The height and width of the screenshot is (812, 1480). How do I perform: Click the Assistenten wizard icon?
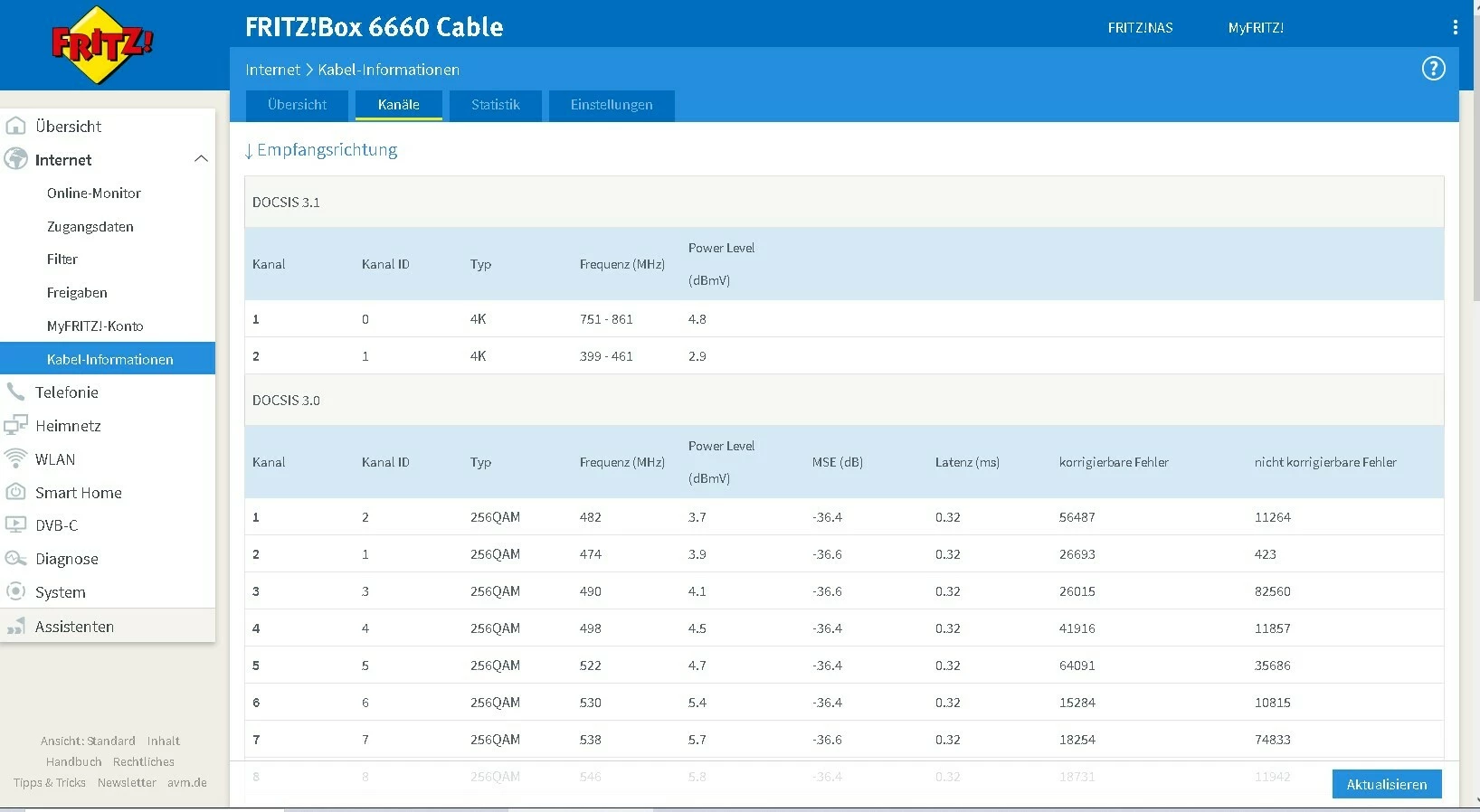pyautogui.click(x=15, y=626)
